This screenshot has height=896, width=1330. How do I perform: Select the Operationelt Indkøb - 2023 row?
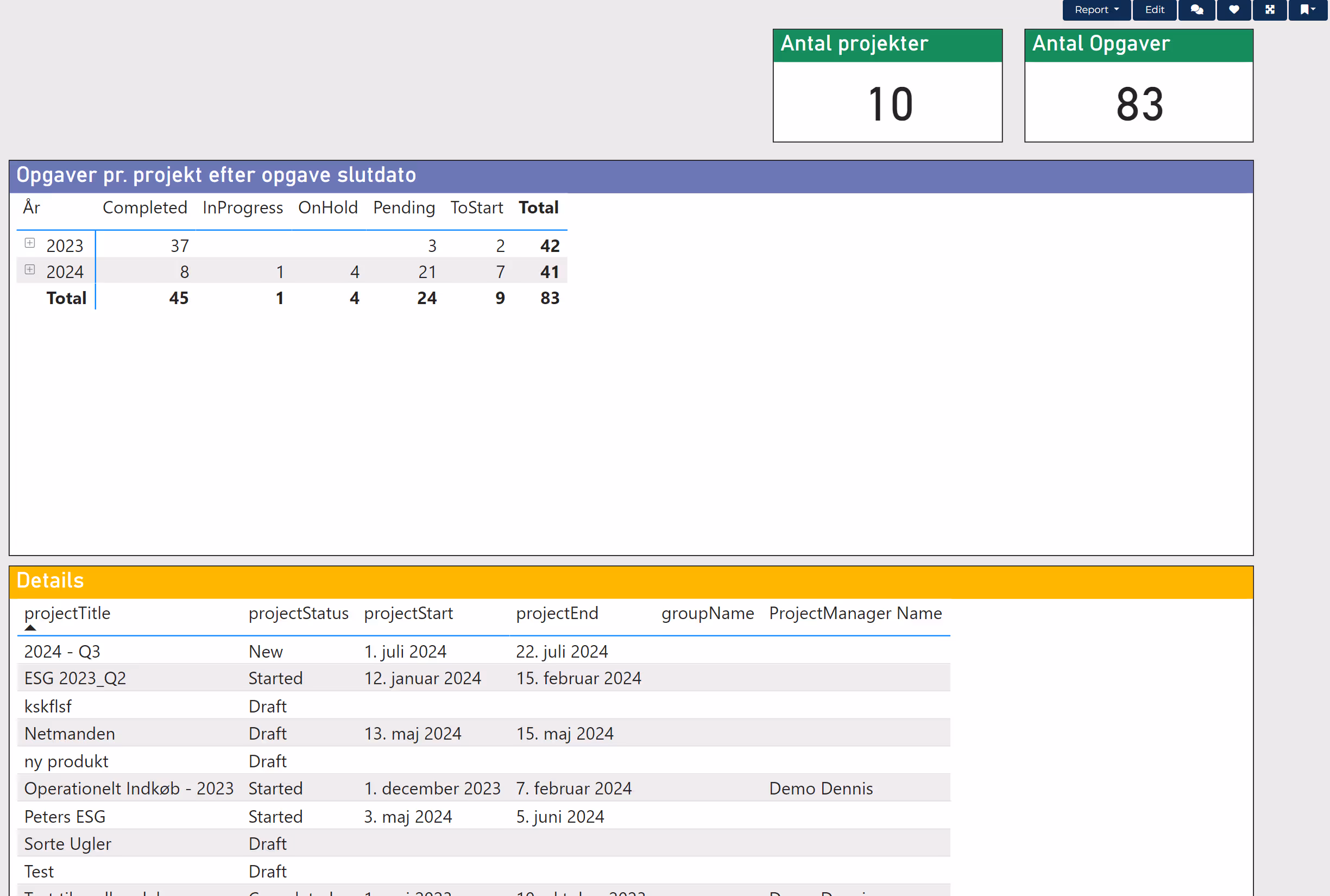129,788
